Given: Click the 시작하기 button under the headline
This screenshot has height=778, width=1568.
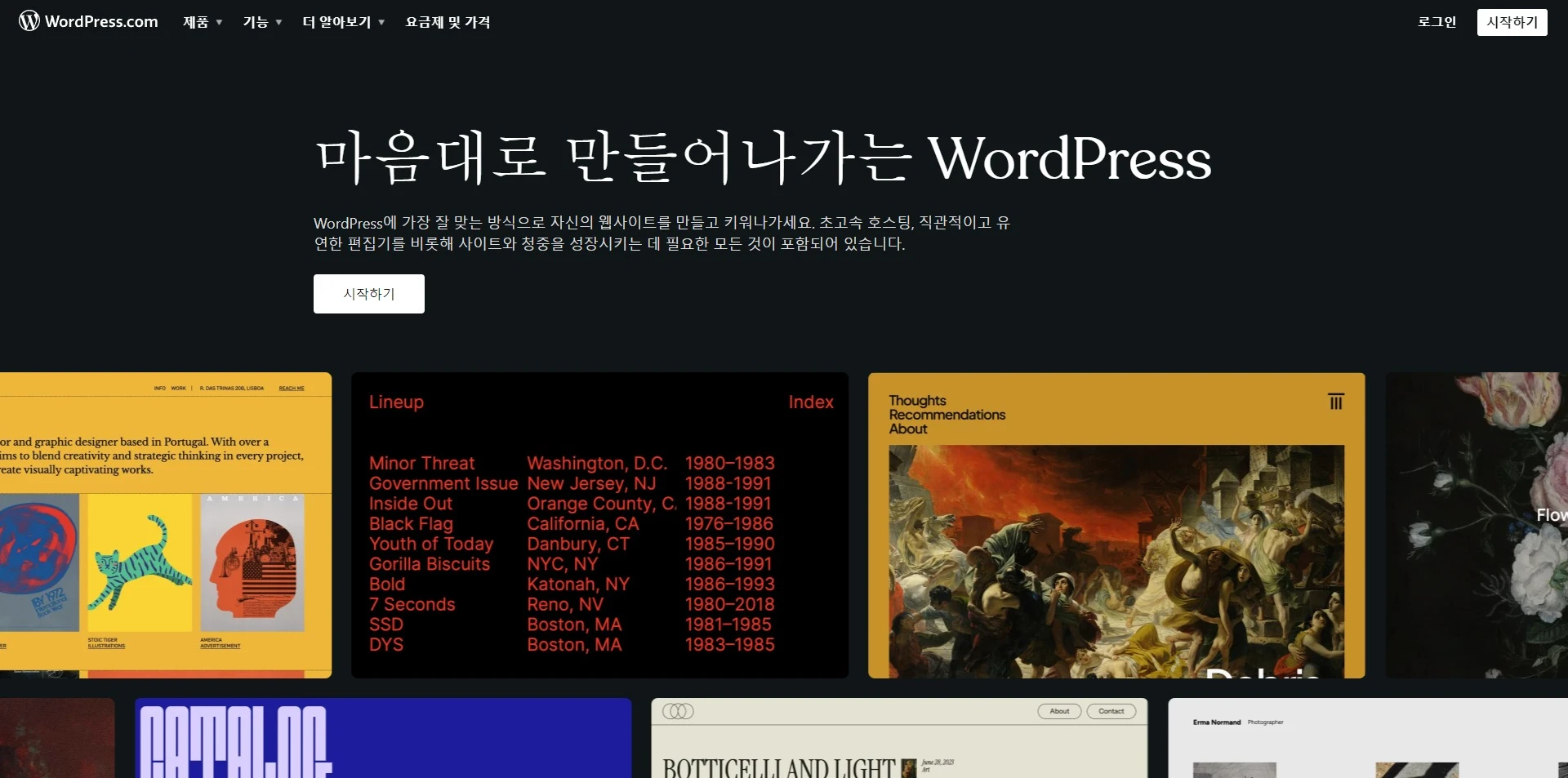Looking at the screenshot, I should point(369,294).
